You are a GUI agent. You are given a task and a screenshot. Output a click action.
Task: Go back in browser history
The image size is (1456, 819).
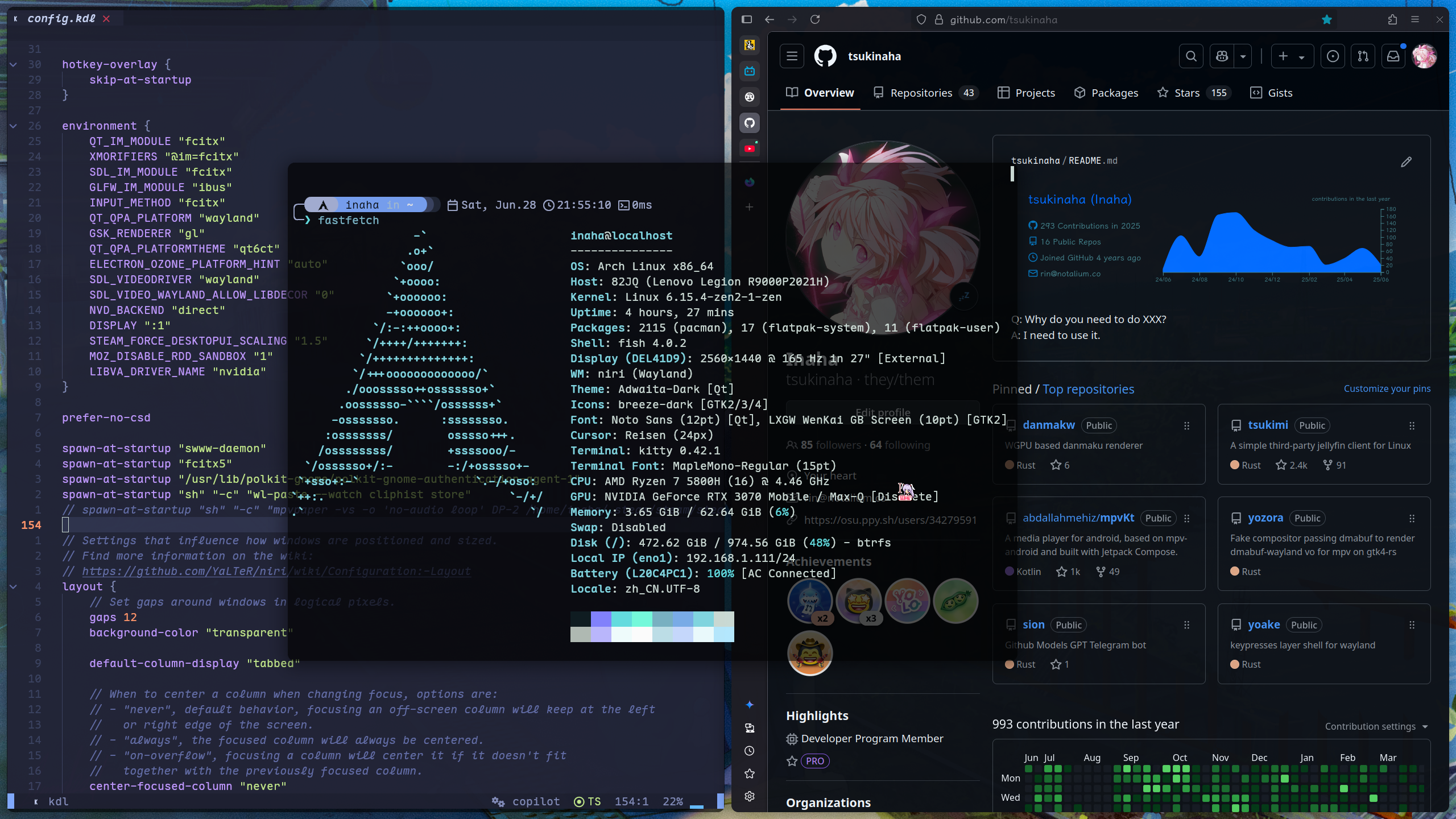click(770, 19)
